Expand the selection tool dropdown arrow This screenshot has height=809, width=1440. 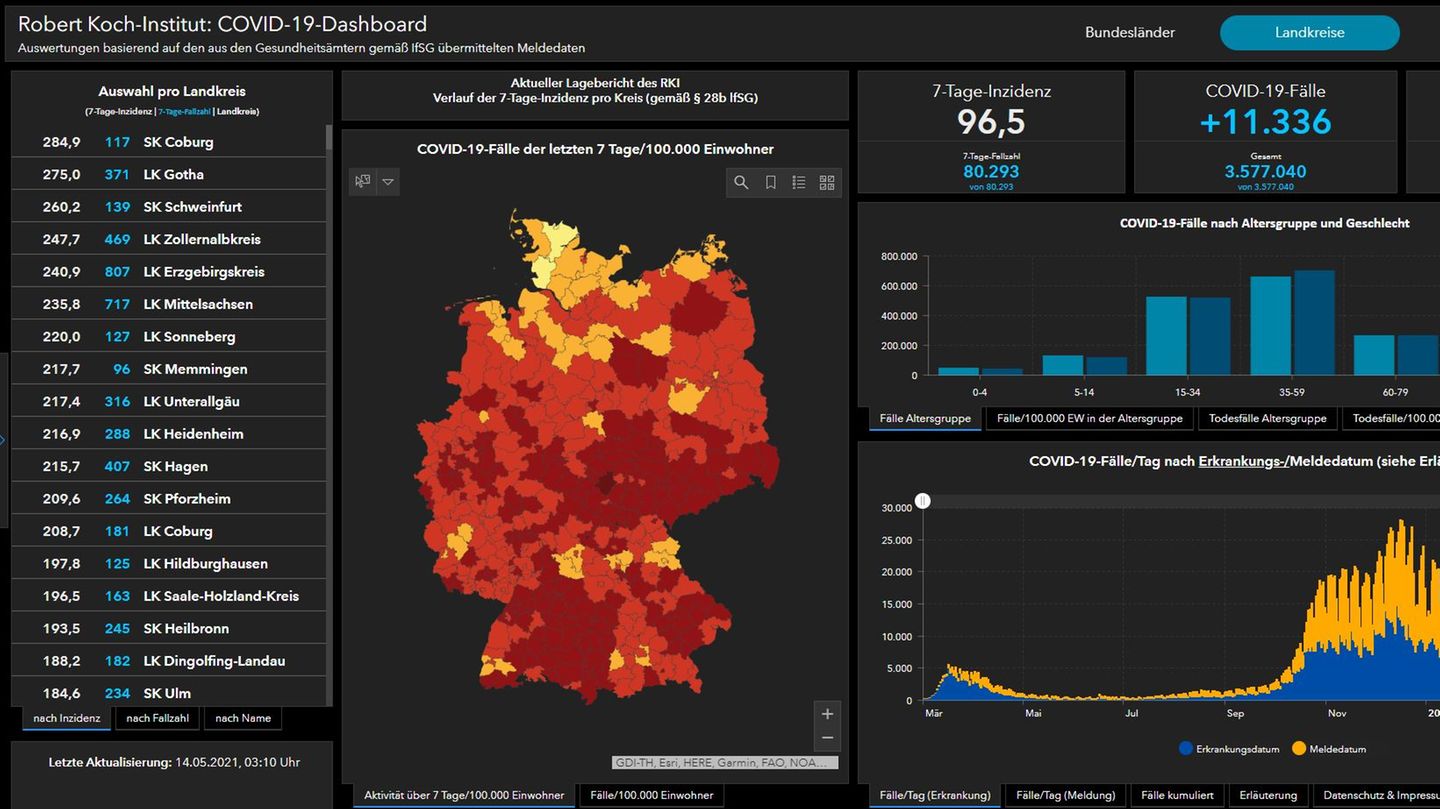(x=388, y=181)
